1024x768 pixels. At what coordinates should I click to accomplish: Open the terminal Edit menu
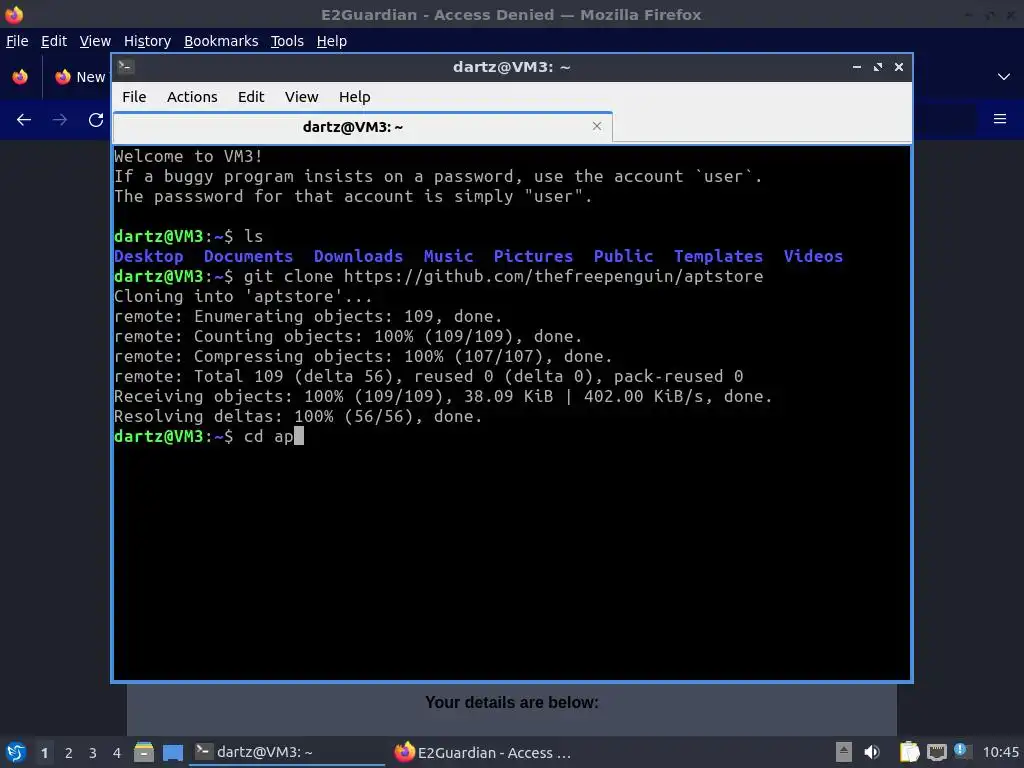[251, 97]
